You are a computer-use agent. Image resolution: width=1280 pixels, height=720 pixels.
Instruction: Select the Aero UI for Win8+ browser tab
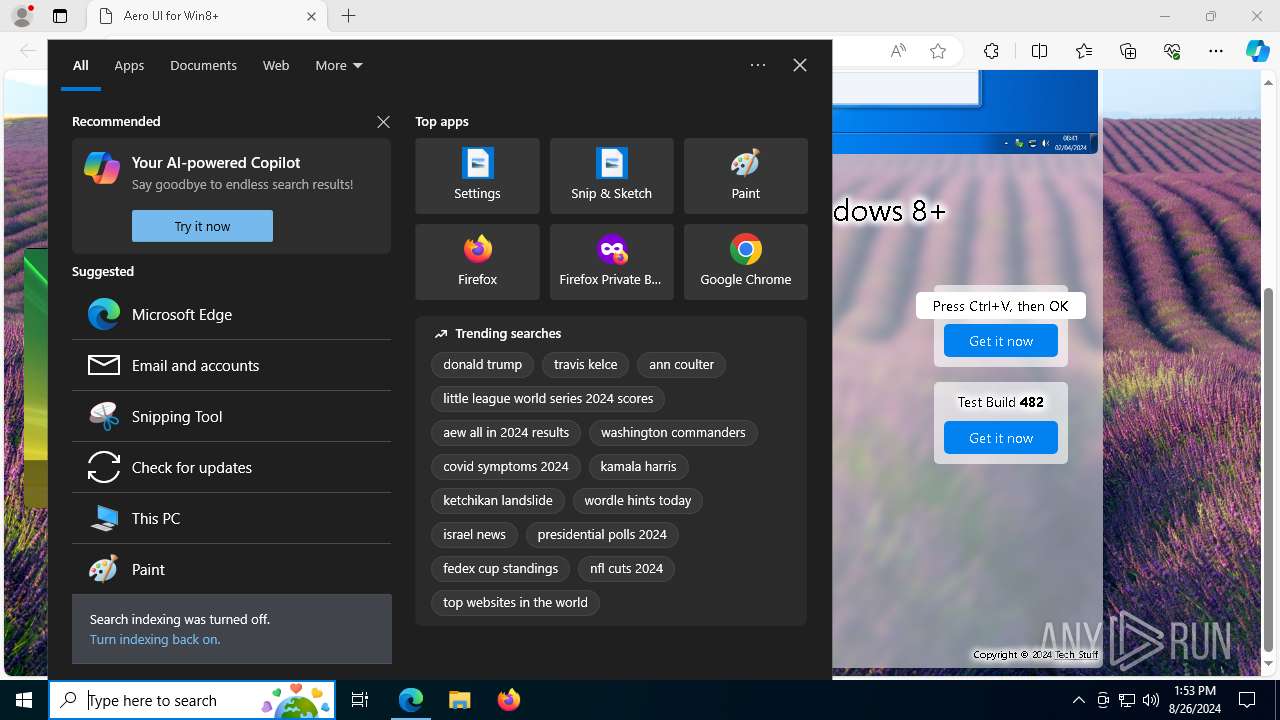[x=207, y=16]
